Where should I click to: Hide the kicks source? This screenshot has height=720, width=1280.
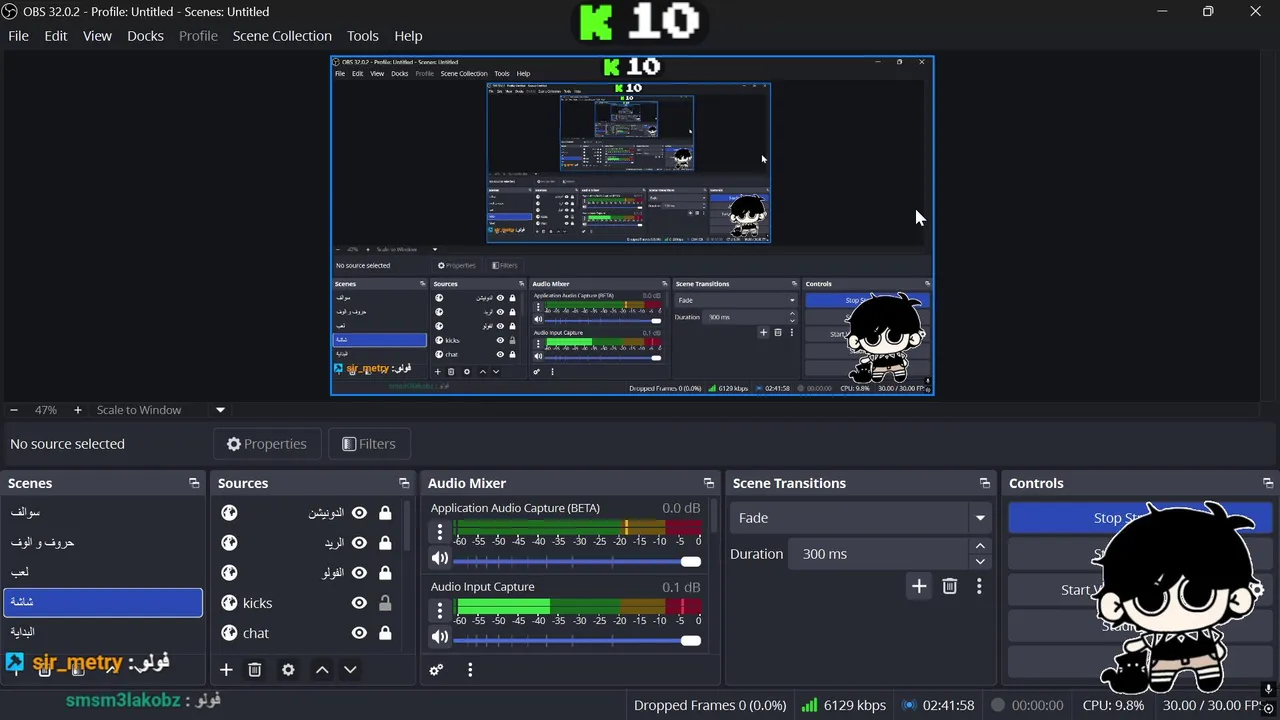point(359,603)
